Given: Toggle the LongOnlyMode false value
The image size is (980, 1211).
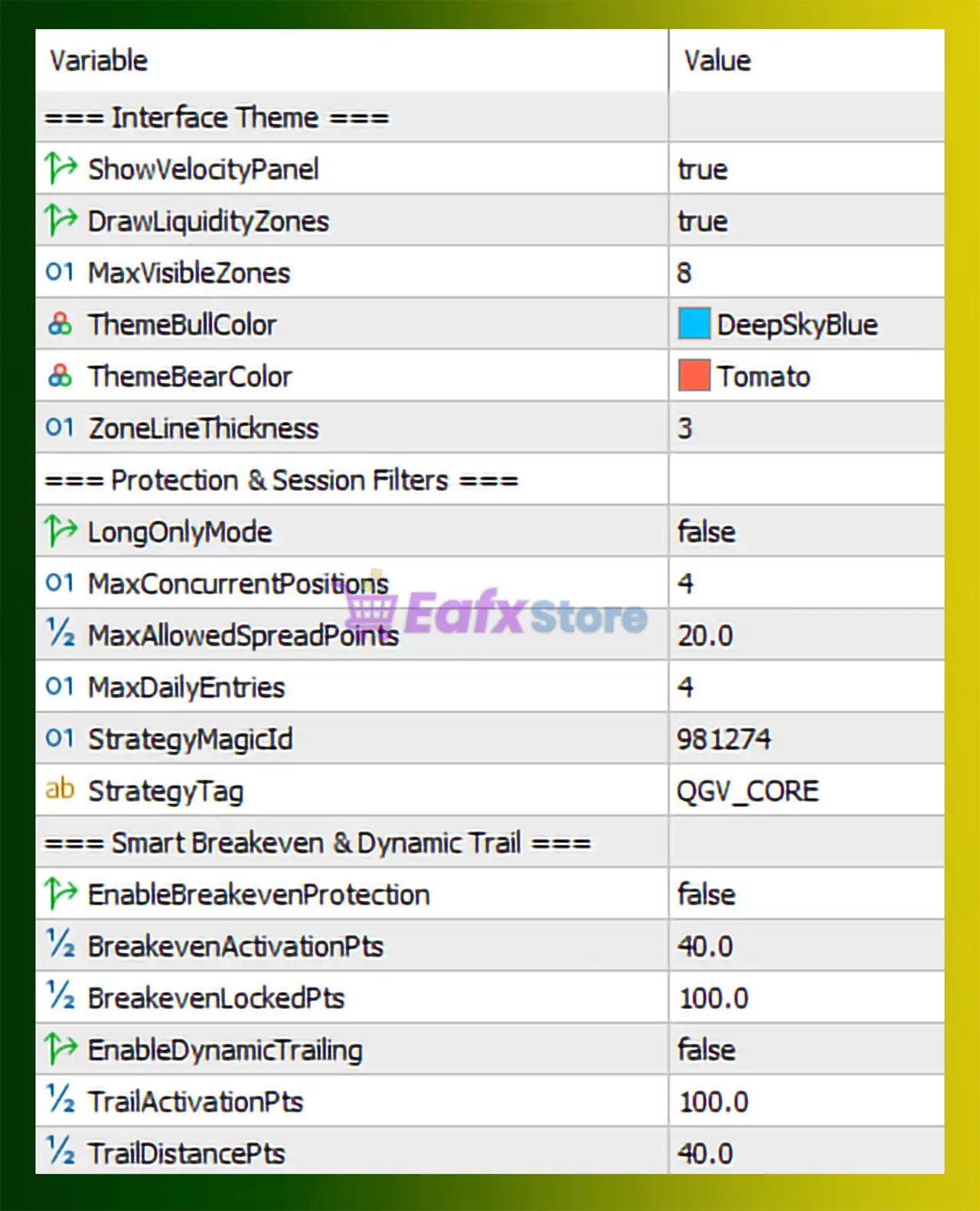Looking at the screenshot, I should click(x=706, y=532).
